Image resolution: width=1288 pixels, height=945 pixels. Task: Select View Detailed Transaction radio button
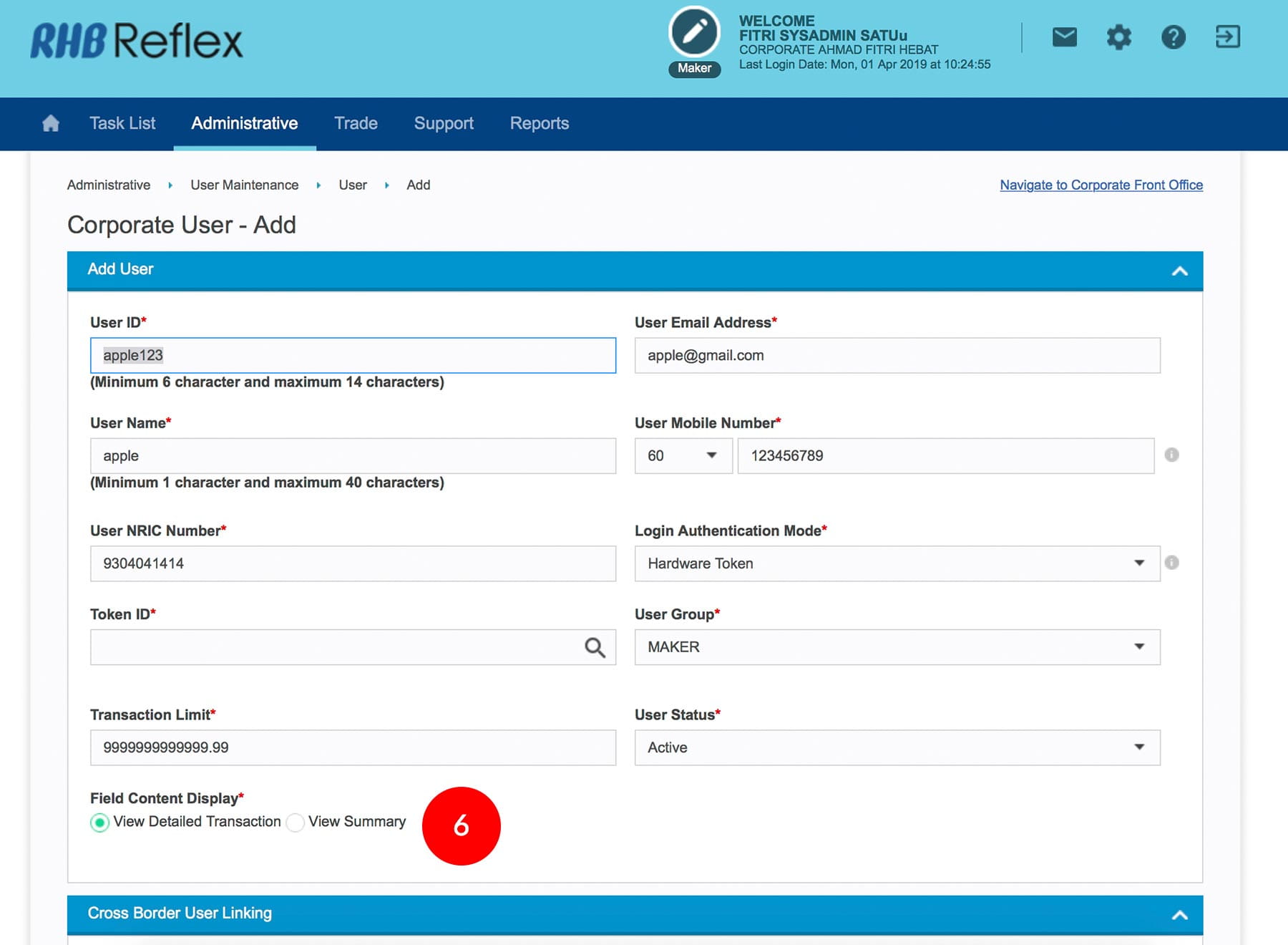click(100, 823)
